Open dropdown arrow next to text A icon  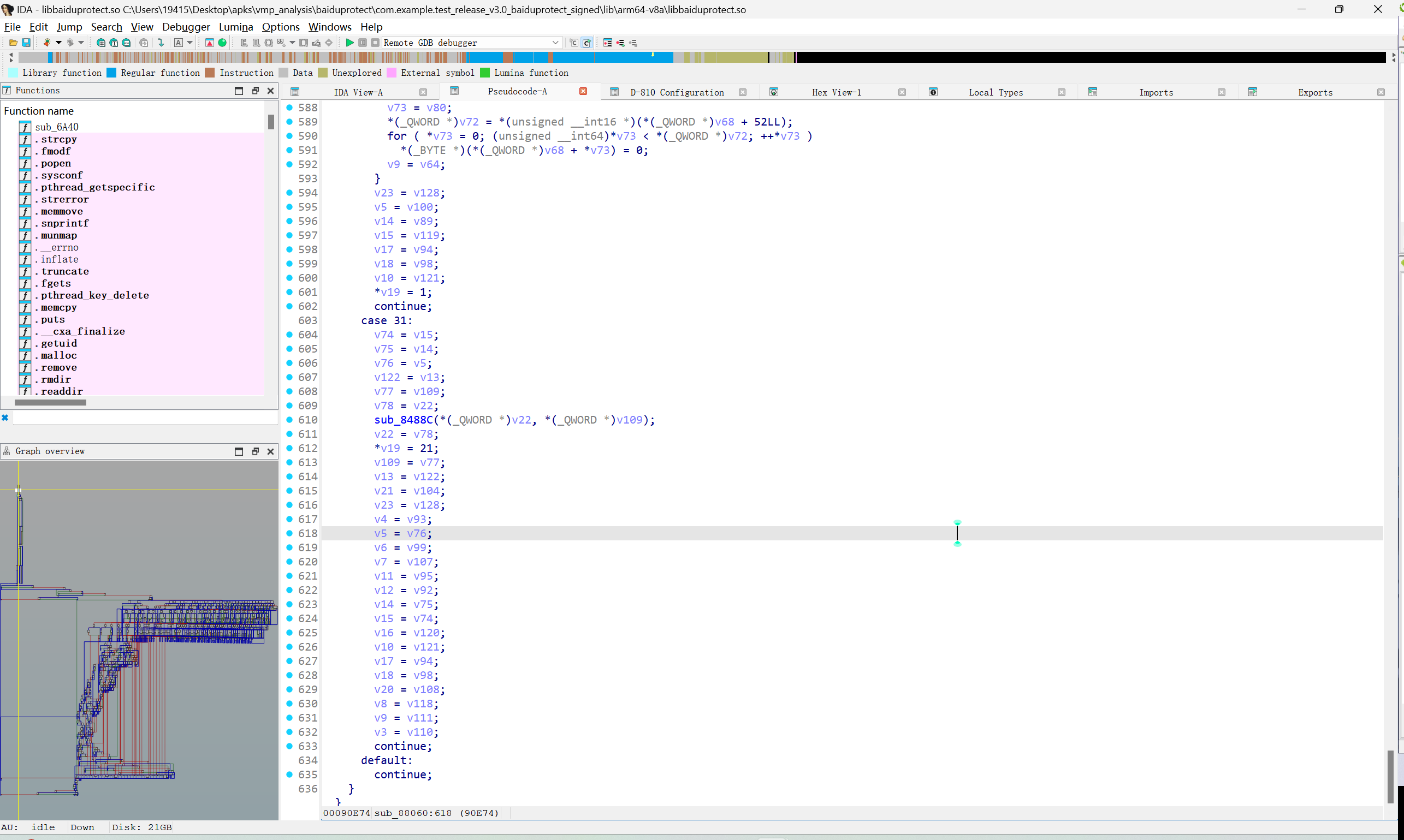[x=189, y=43]
